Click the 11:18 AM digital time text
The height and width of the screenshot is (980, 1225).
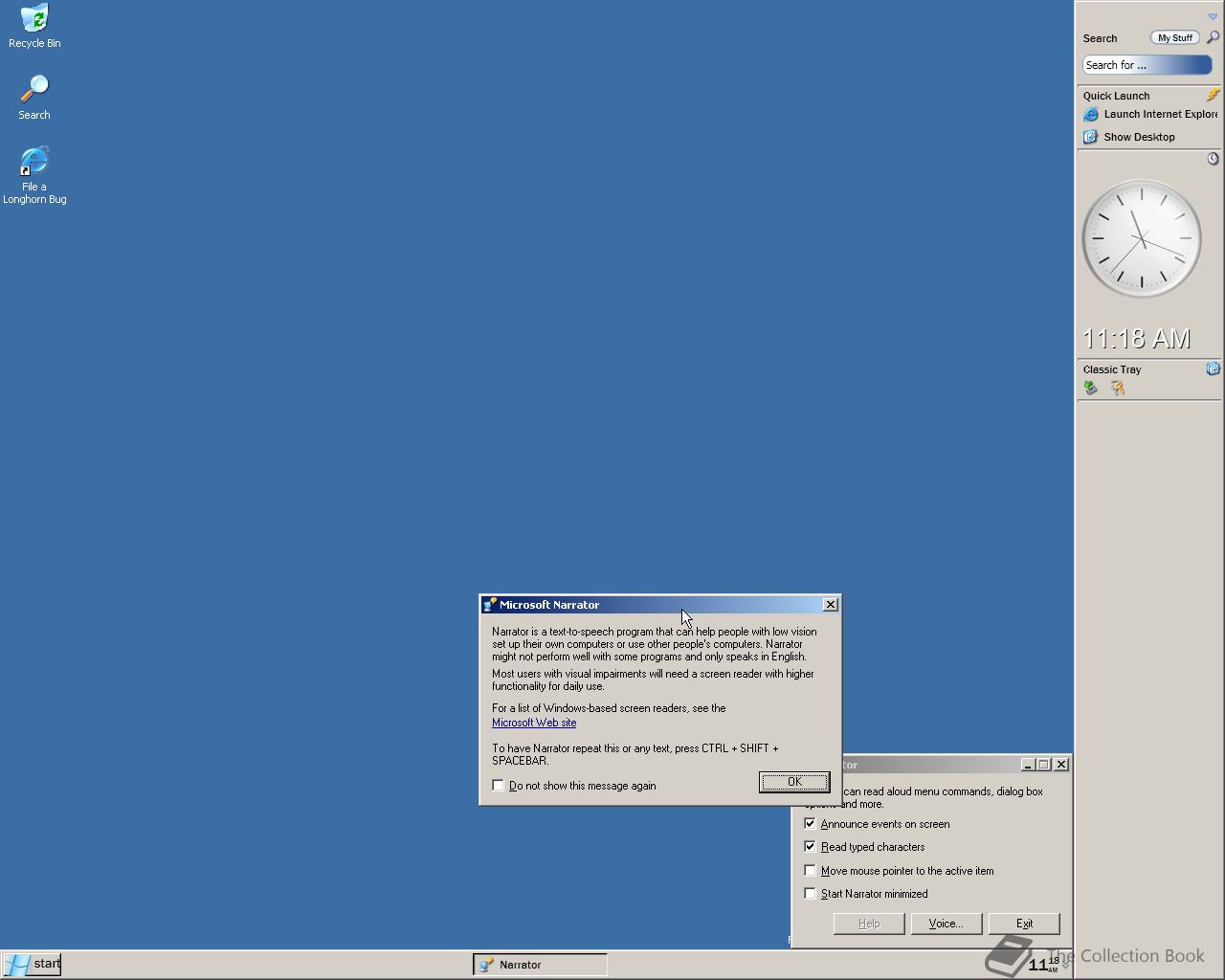tap(1137, 339)
